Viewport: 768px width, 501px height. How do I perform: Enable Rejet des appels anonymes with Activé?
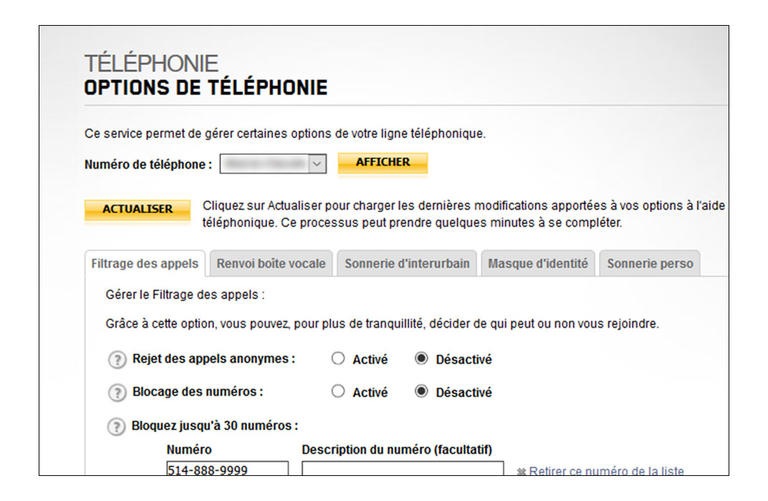tap(337, 359)
